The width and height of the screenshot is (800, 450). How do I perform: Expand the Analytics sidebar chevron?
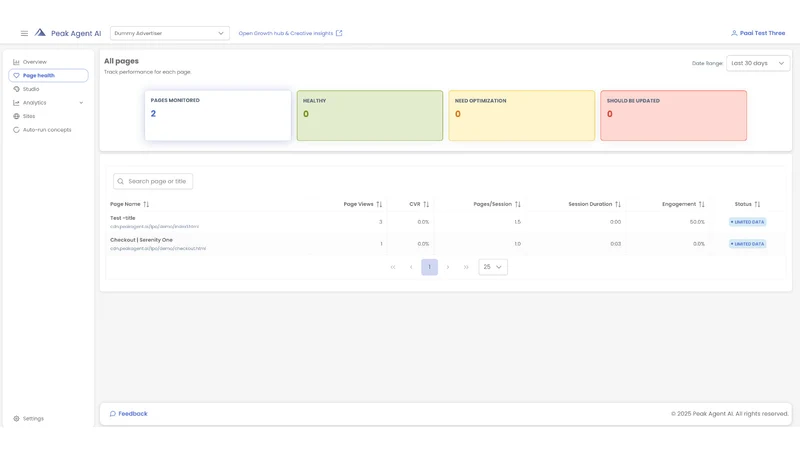(x=81, y=103)
